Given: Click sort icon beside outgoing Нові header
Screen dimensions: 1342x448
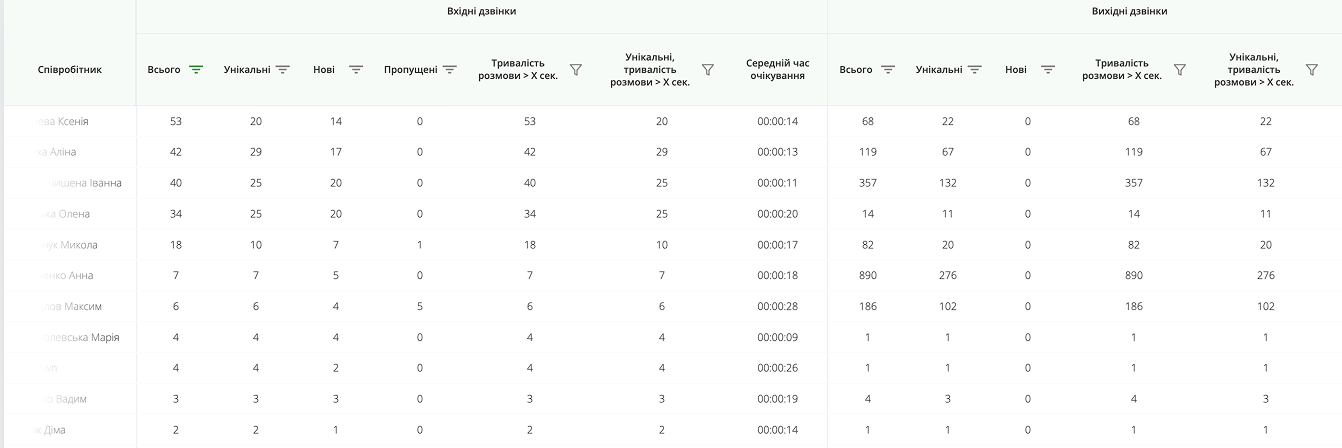Looking at the screenshot, I should pyautogui.click(x=1048, y=70).
